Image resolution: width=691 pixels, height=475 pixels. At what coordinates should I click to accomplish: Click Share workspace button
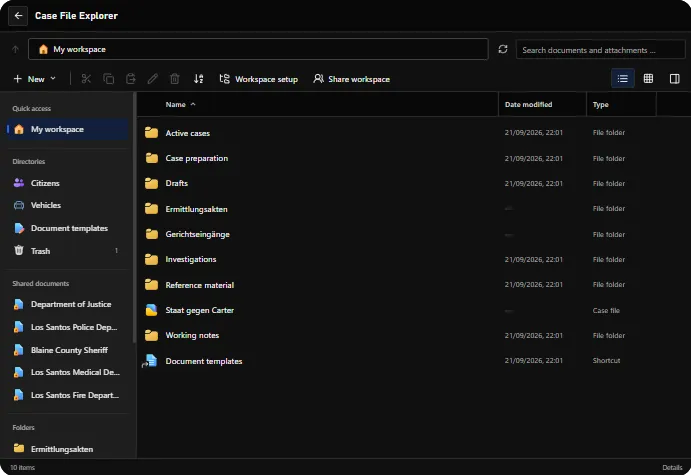tap(352, 79)
